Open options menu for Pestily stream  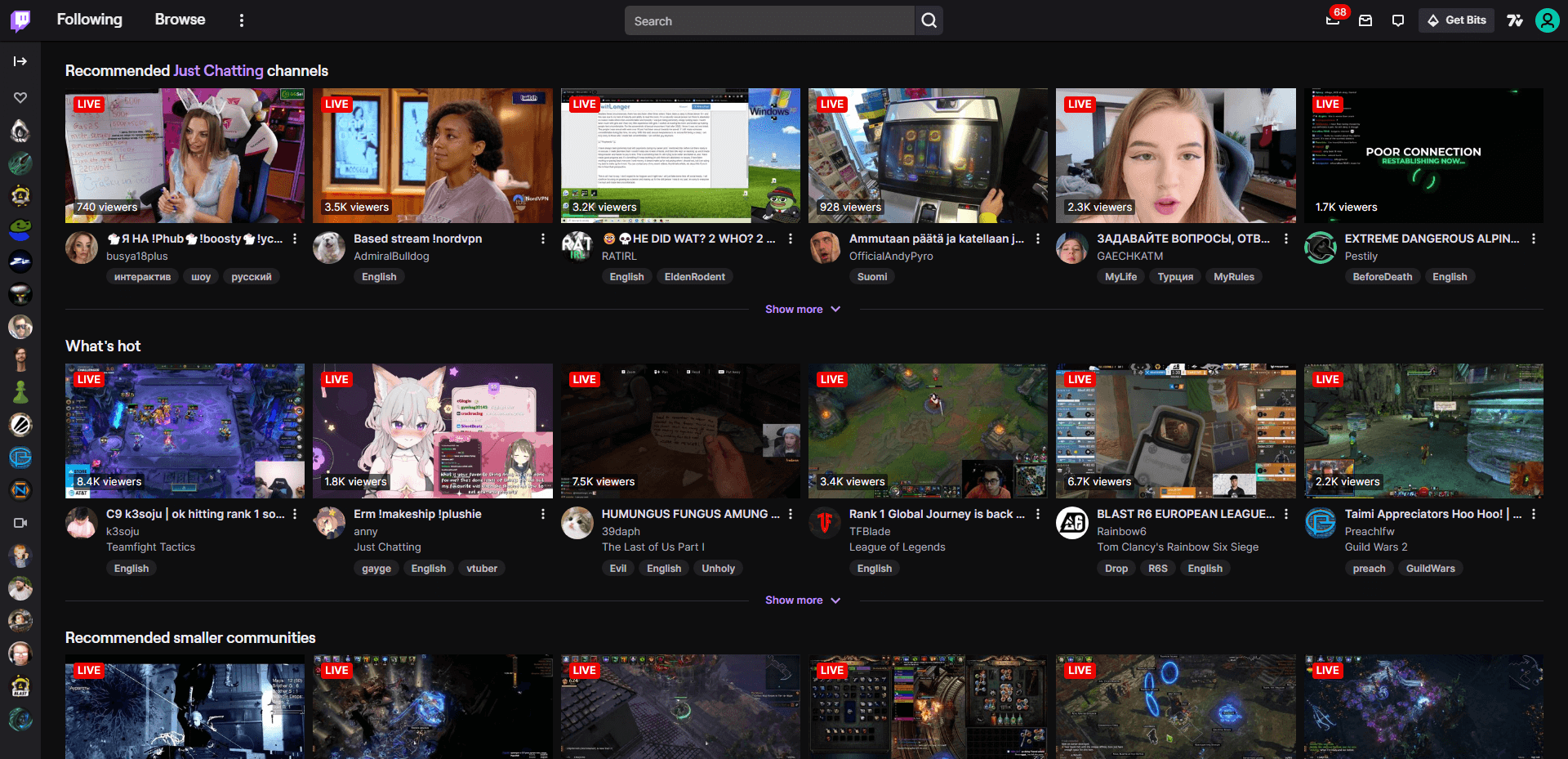pos(1533,239)
